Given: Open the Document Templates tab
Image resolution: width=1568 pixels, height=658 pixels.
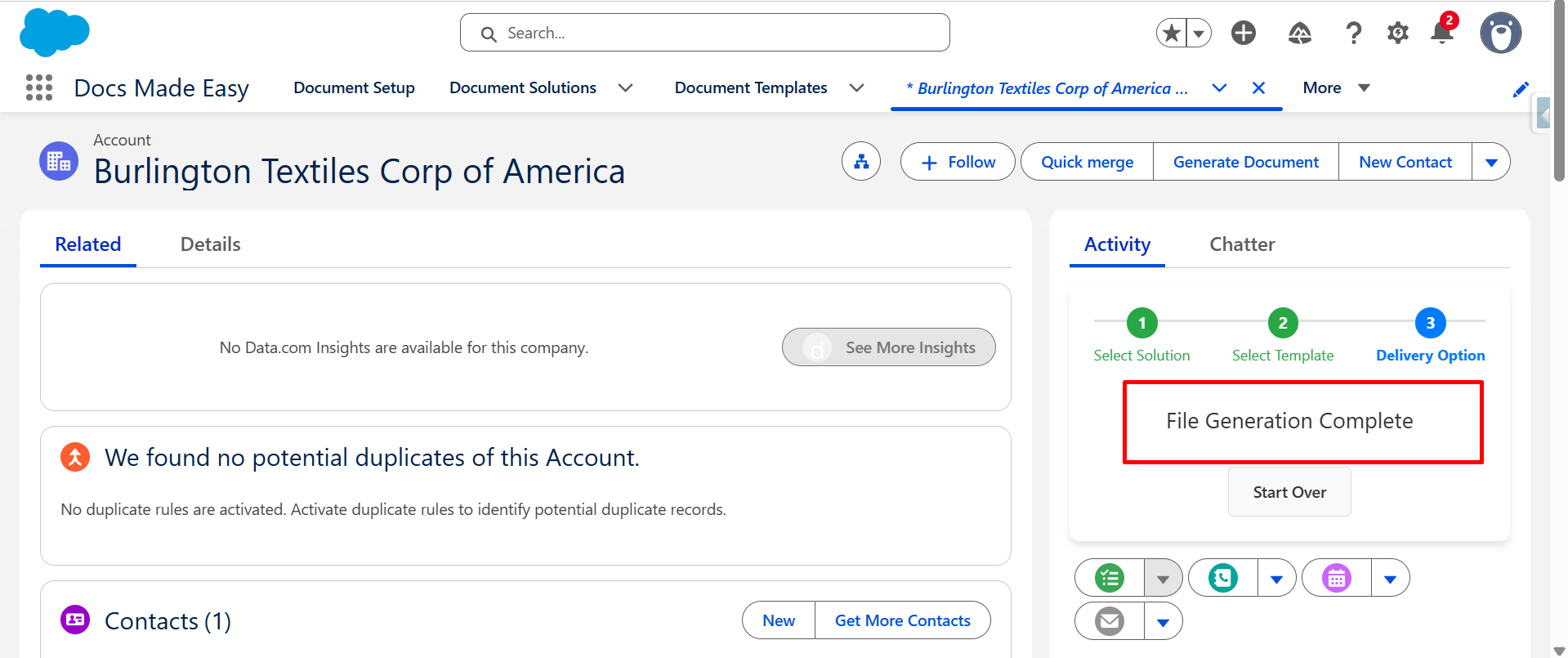Looking at the screenshot, I should click(751, 87).
